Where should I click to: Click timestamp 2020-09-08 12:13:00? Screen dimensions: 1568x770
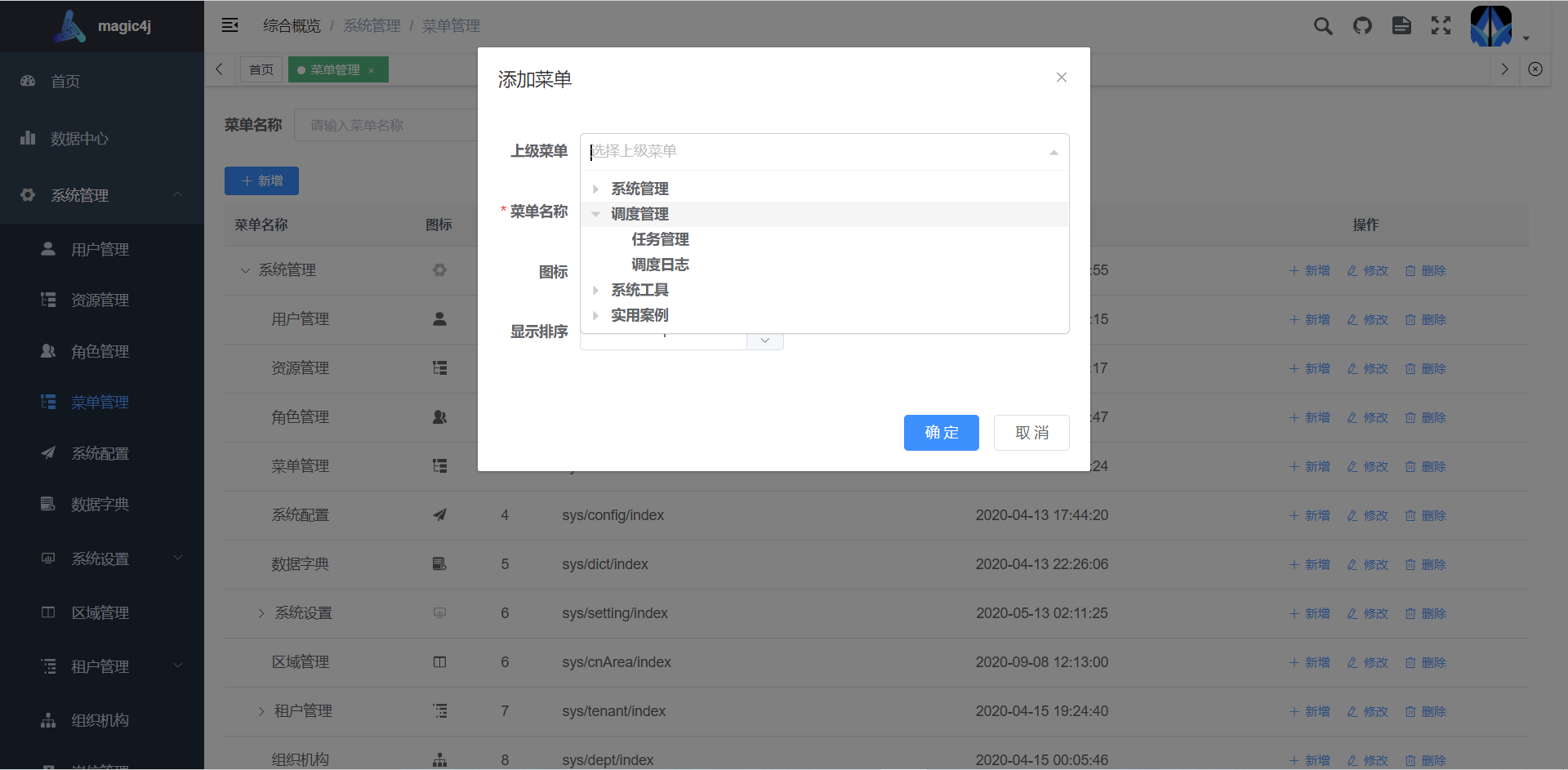pyautogui.click(x=1041, y=662)
